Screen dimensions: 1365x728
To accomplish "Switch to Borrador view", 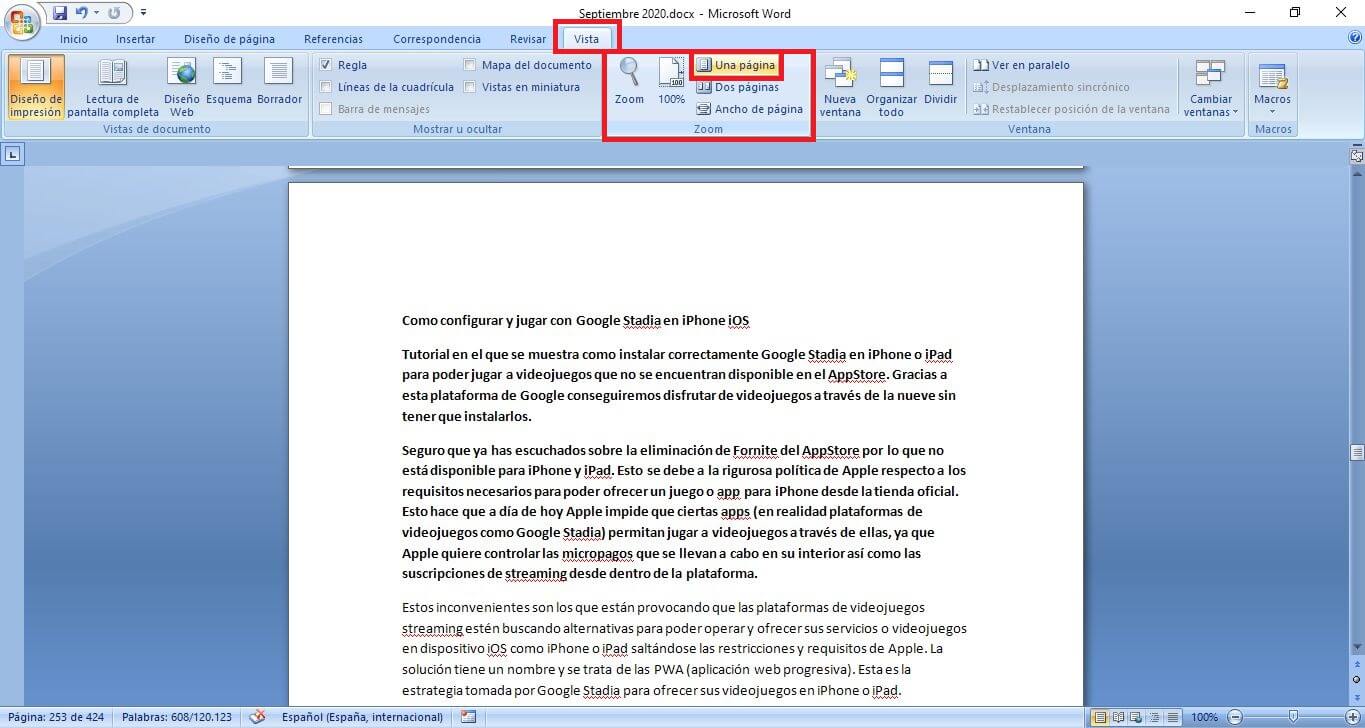I will pos(279,82).
